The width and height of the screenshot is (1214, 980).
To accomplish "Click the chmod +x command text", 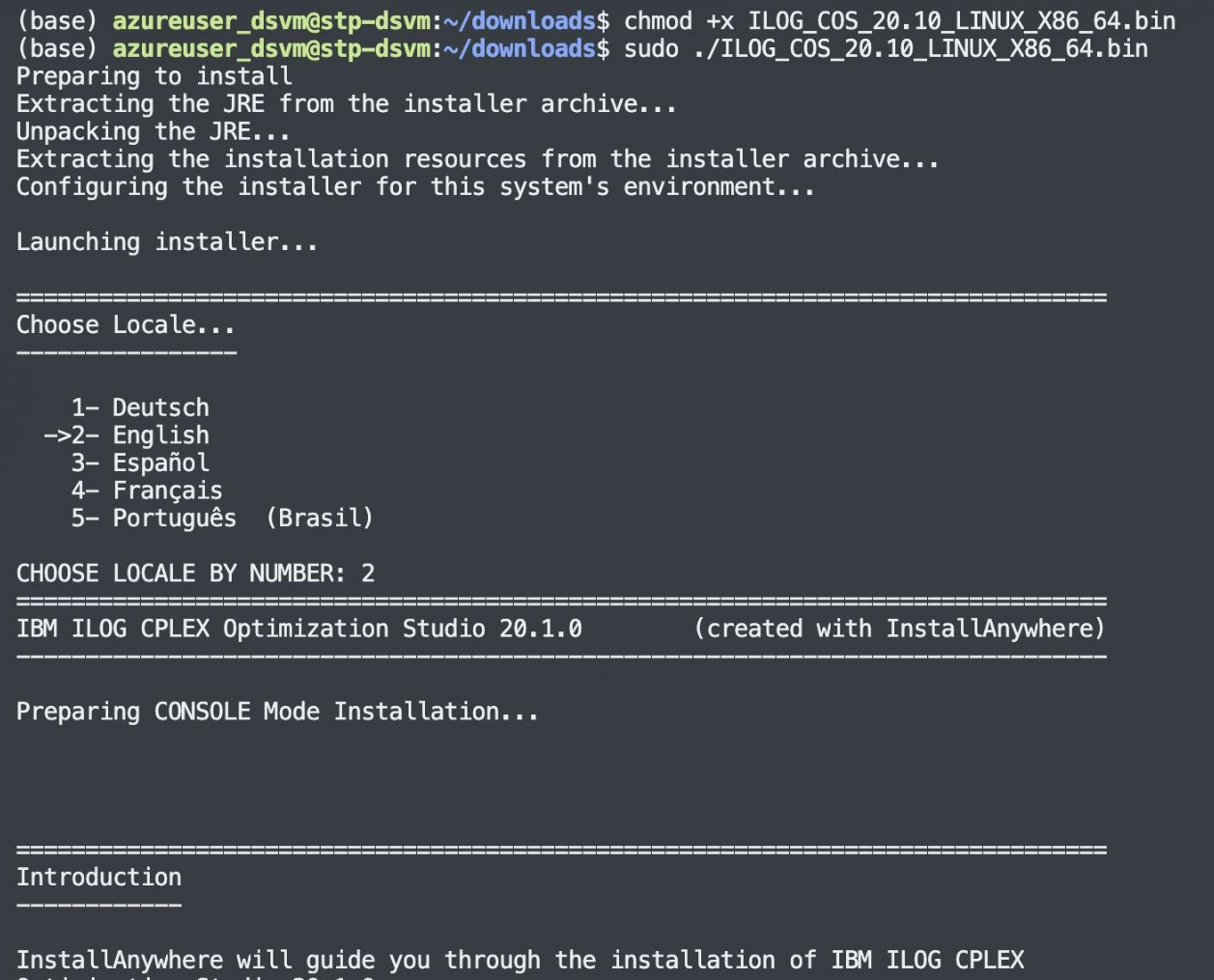I will coord(900,20).
